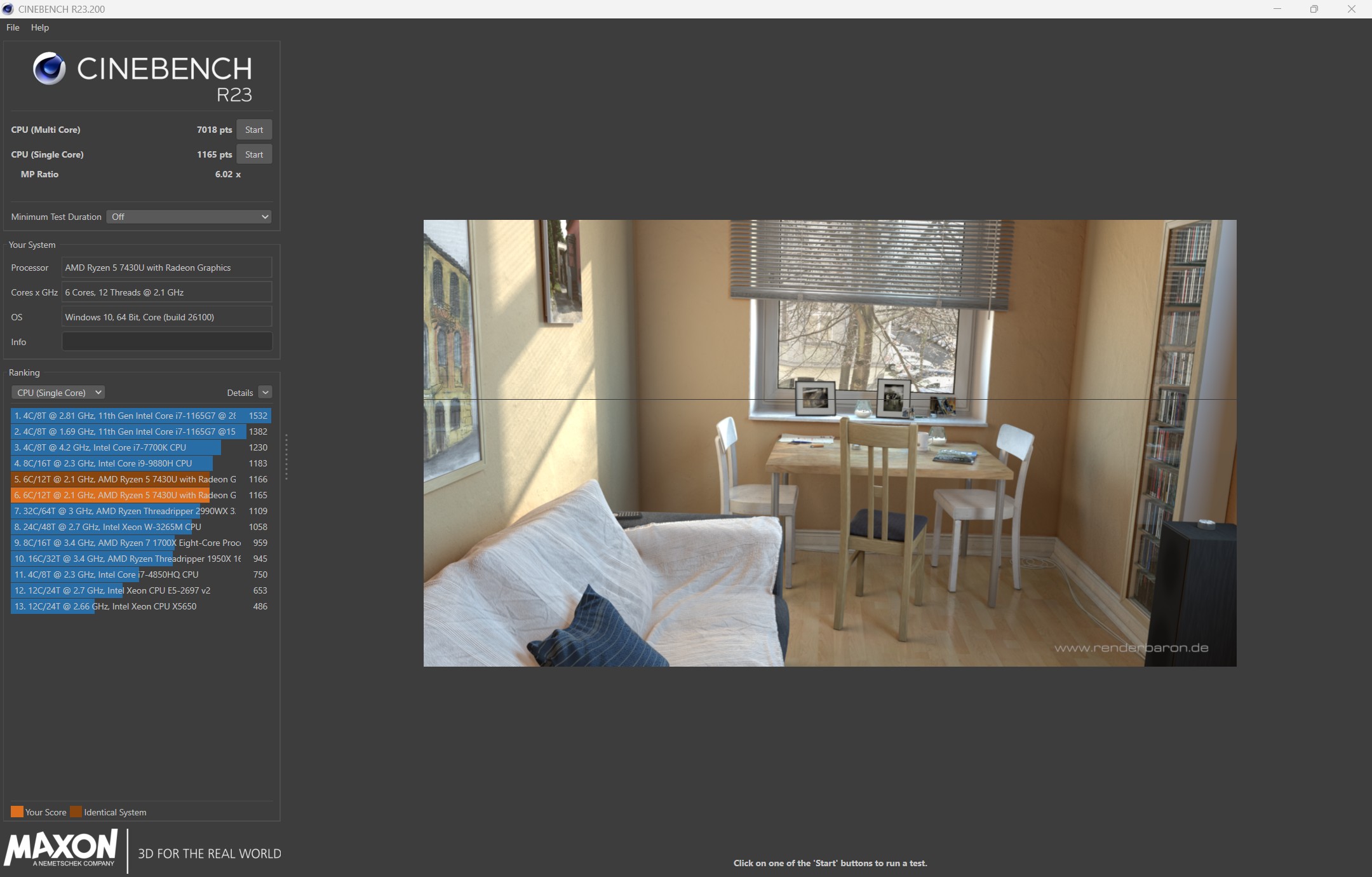Click the brown Identical System legend swatch

pos(76,812)
